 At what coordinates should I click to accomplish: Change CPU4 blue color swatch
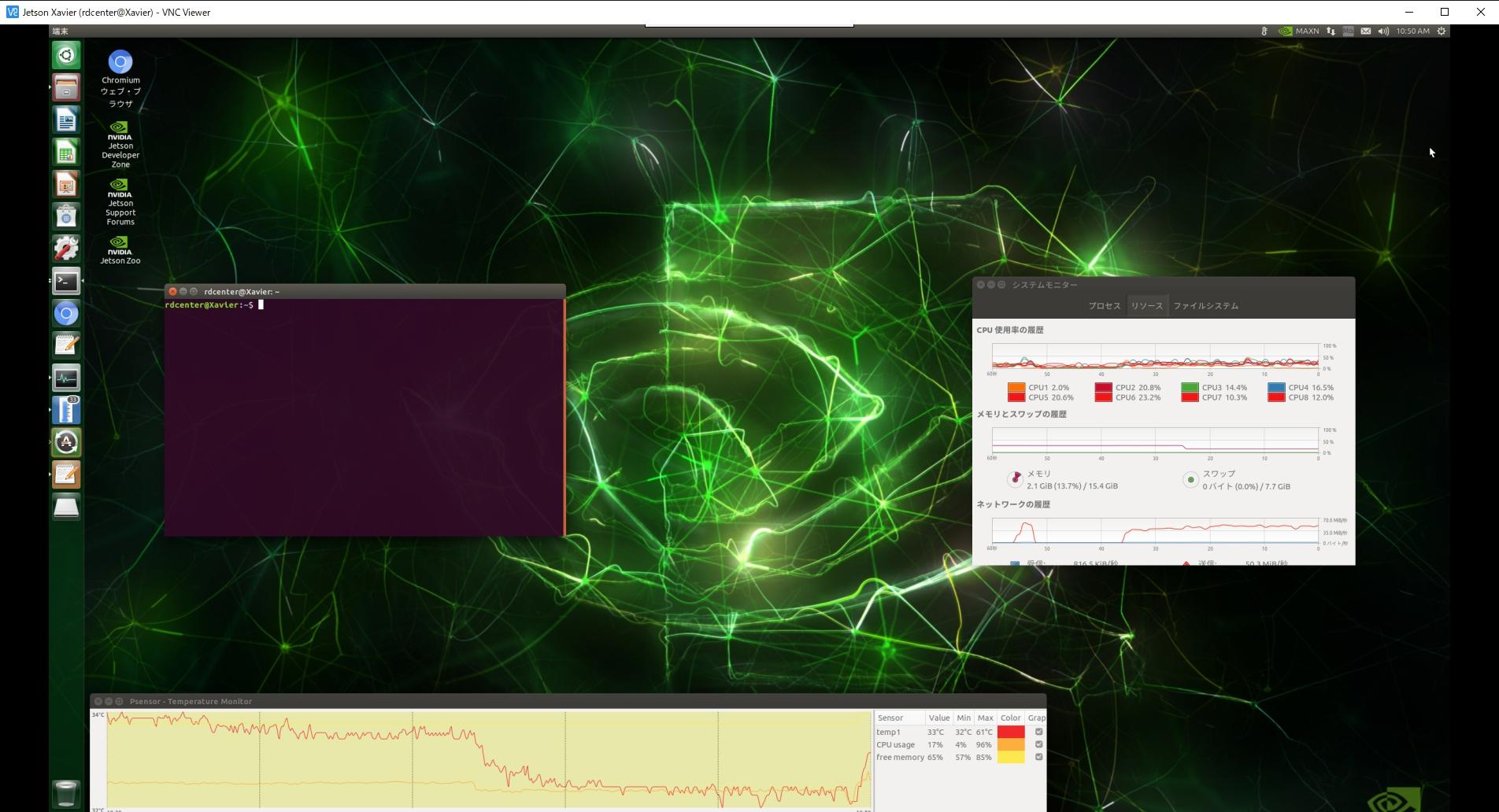click(x=1276, y=387)
